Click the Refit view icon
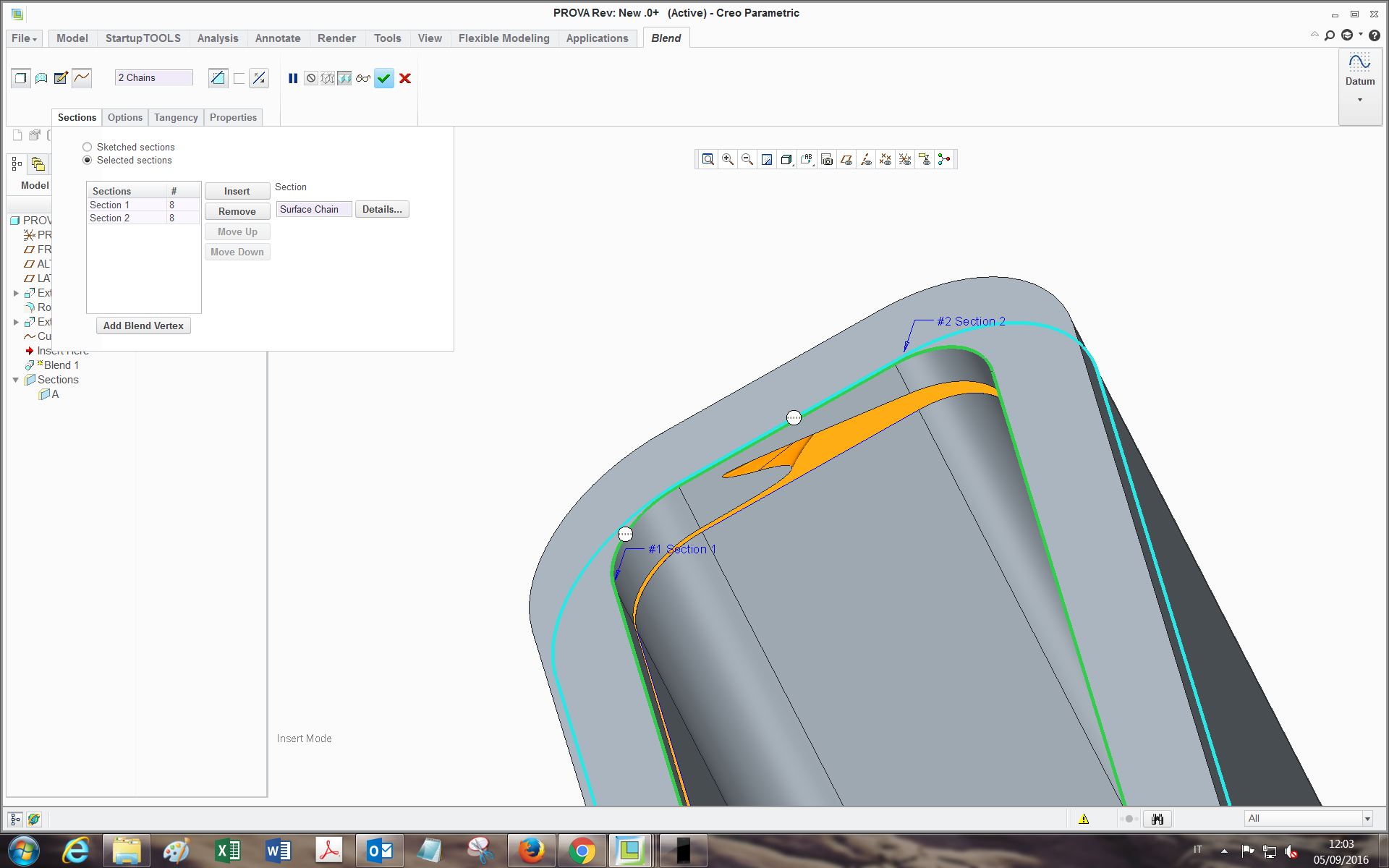Screen dimensions: 1389x868 (x=708, y=159)
